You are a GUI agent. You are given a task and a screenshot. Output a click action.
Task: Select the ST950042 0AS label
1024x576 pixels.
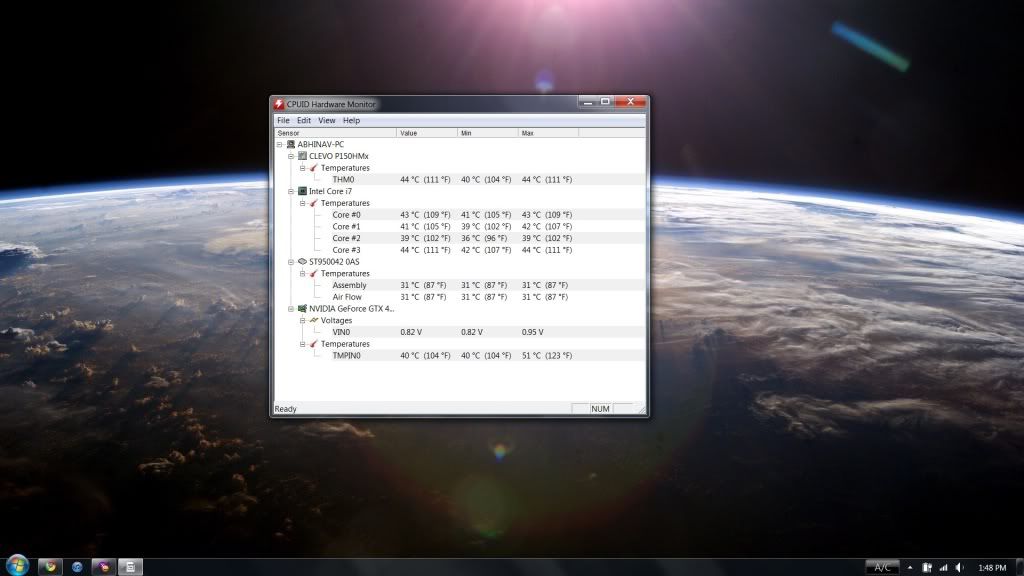(334, 262)
